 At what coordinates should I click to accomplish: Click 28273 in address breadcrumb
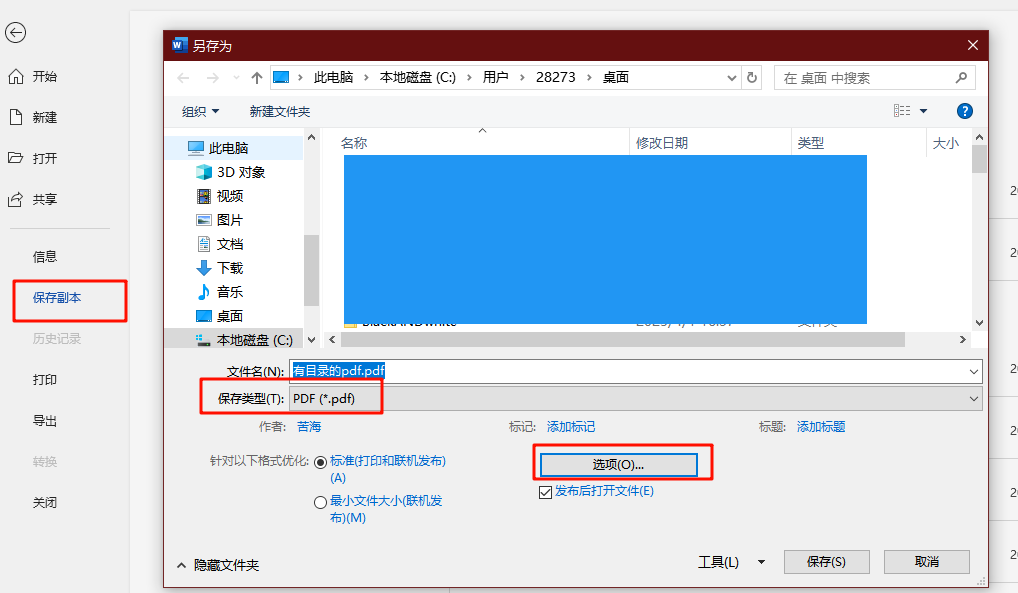556,77
